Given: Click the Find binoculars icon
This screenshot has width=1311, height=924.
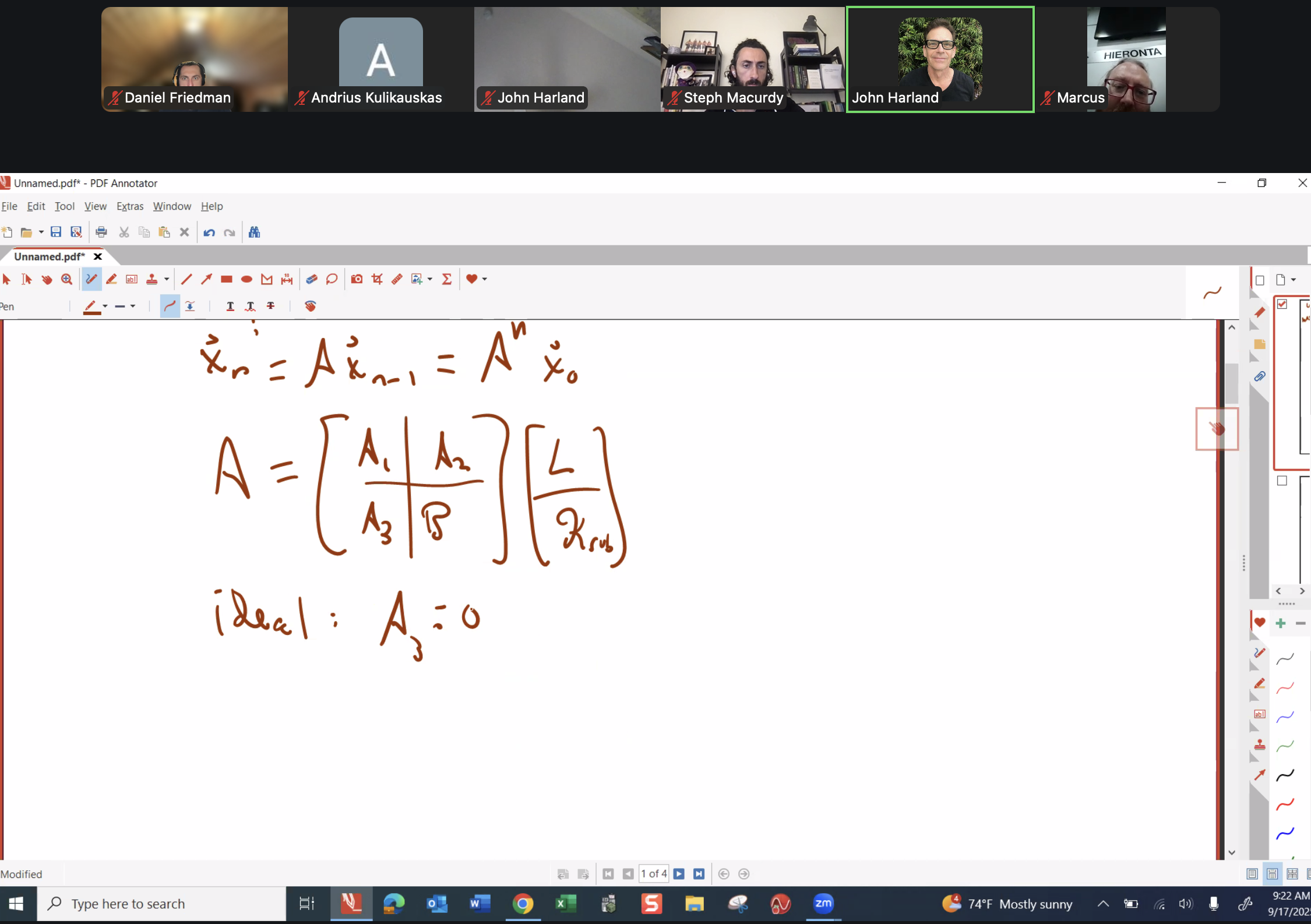Looking at the screenshot, I should coord(254,232).
